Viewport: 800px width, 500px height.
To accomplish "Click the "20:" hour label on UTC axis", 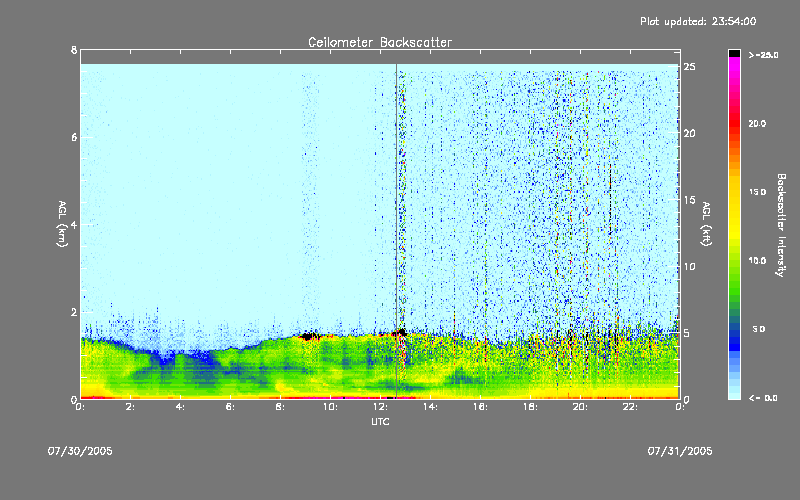I will (x=580, y=407).
